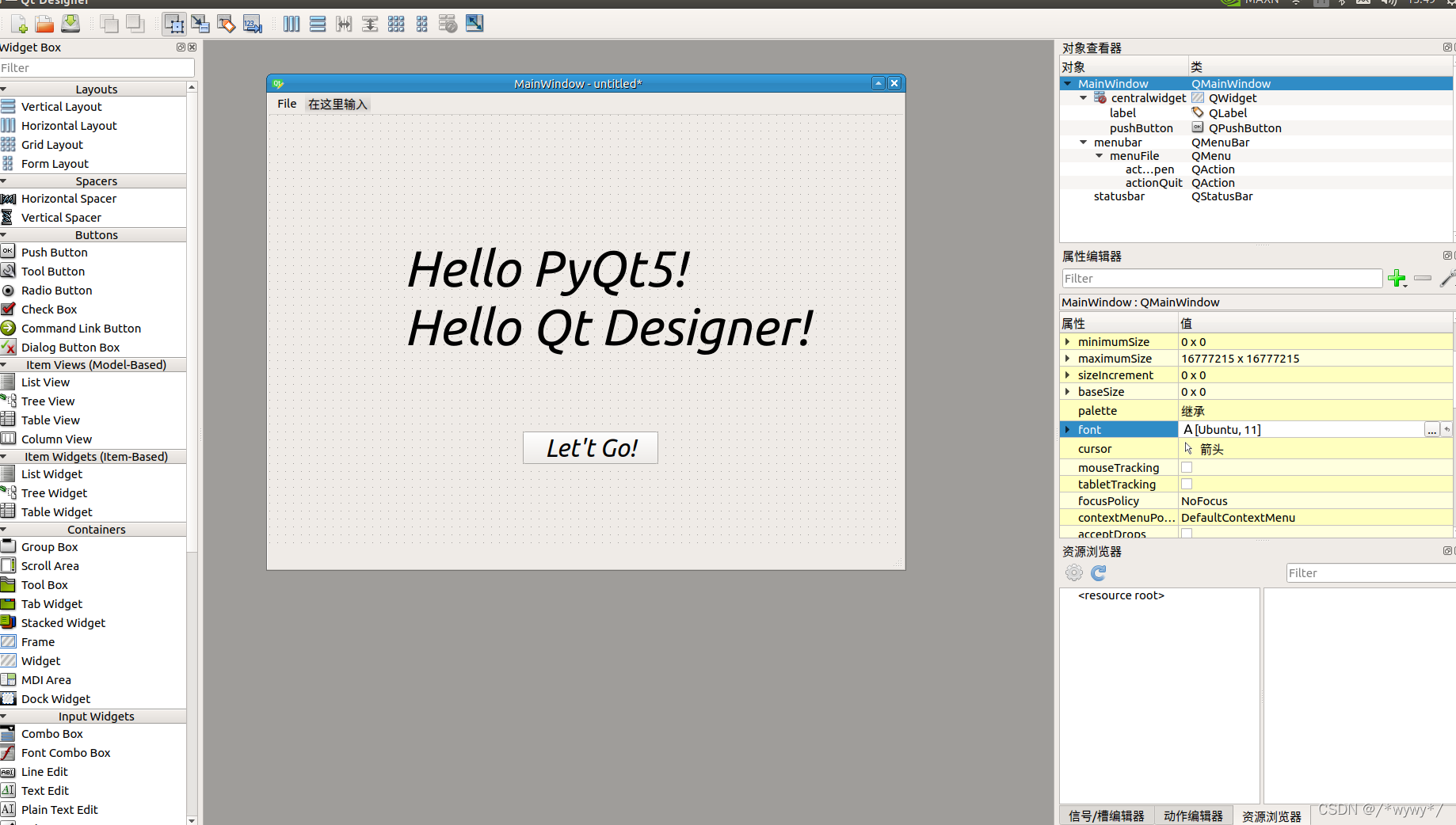This screenshot has width=1456, height=825.
Task: Open the File menu in MainWindow form
Action: pos(286,104)
